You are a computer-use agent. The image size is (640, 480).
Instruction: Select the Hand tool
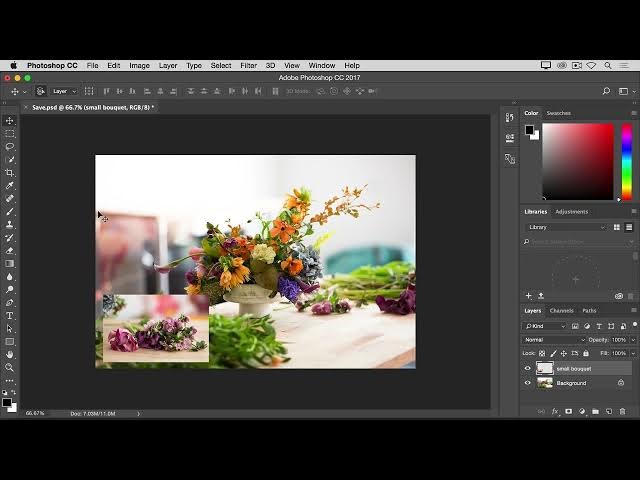(x=10, y=355)
